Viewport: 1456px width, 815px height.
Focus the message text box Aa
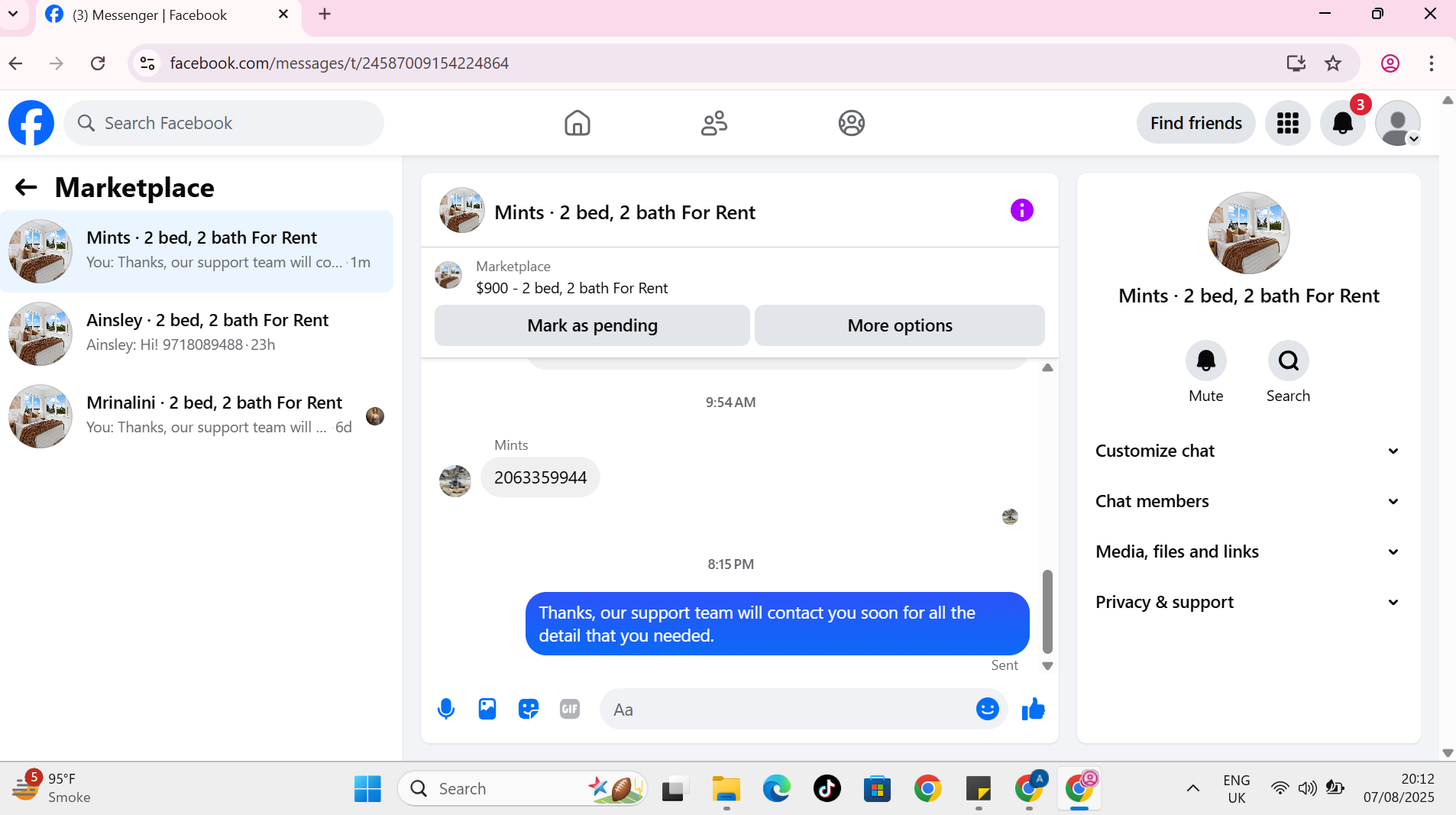pyautogui.click(x=787, y=710)
